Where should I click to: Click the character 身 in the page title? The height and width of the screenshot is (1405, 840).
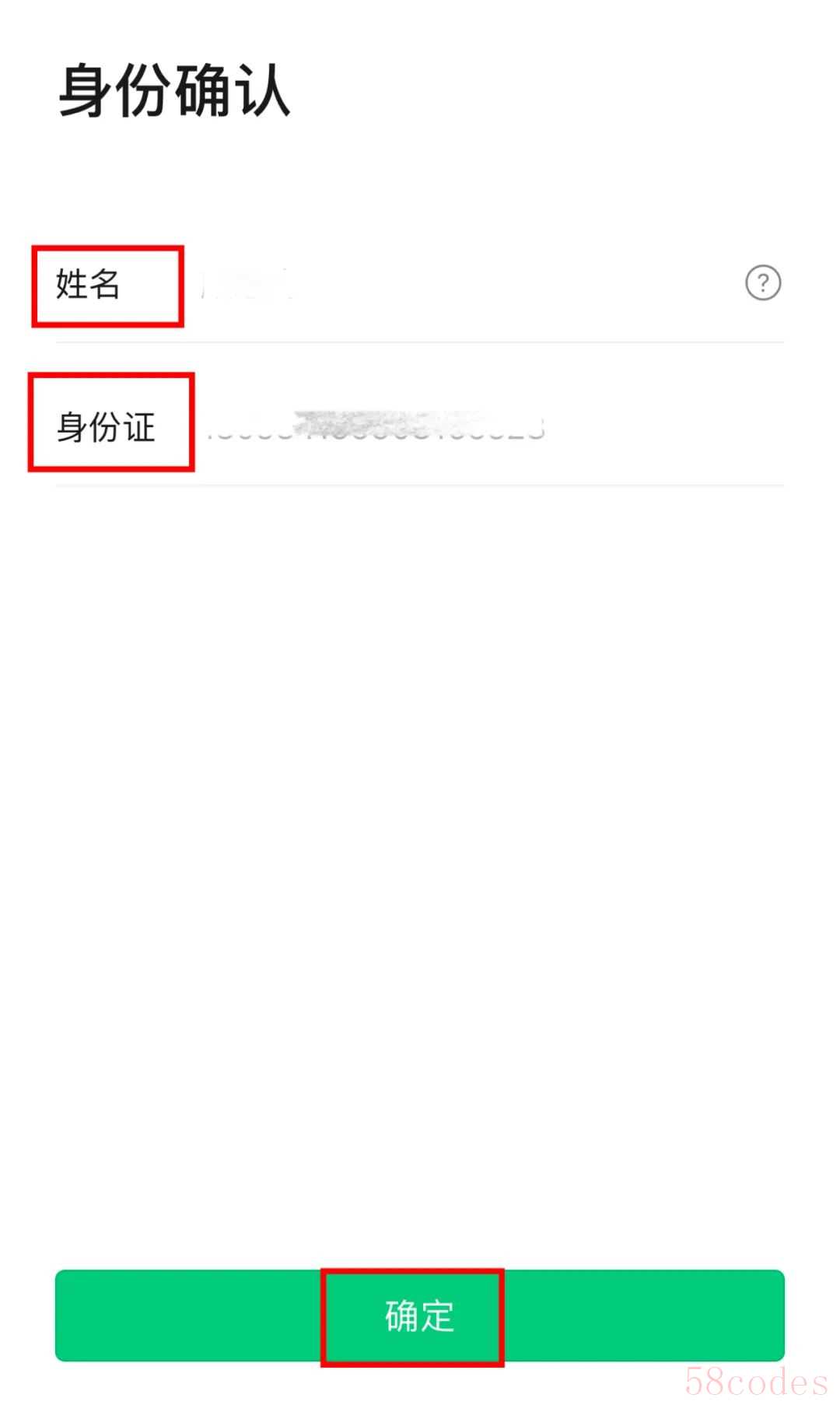(86, 91)
